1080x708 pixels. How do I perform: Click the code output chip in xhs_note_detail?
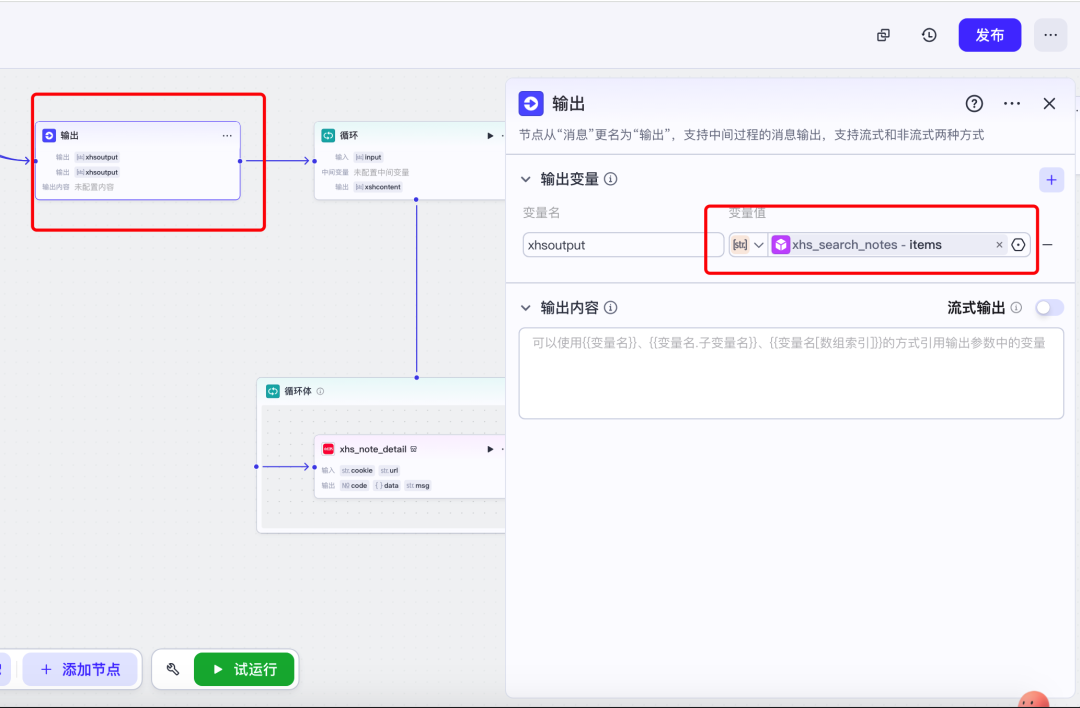(354, 486)
